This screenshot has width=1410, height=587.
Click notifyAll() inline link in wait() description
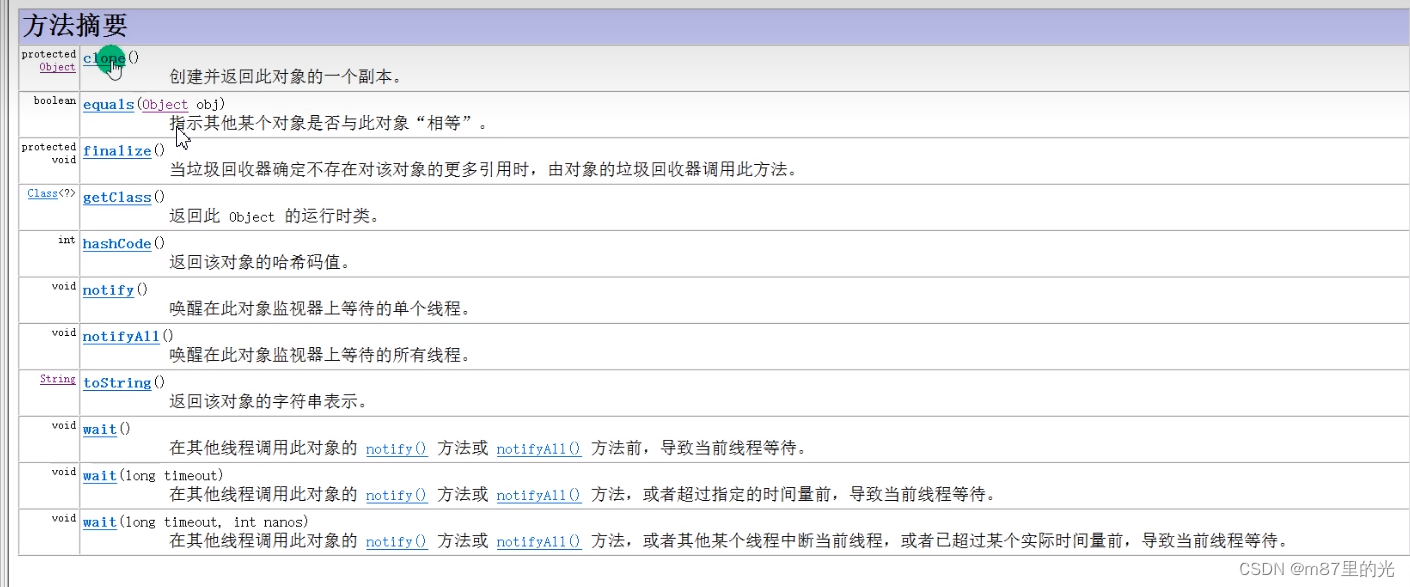tap(538, 448)
